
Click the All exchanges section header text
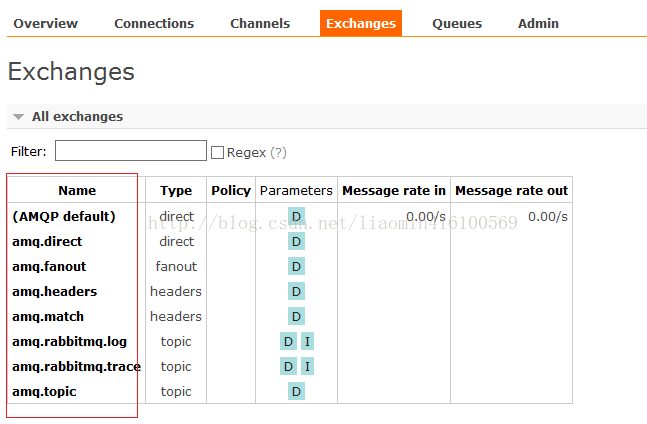tap(78, 117)
